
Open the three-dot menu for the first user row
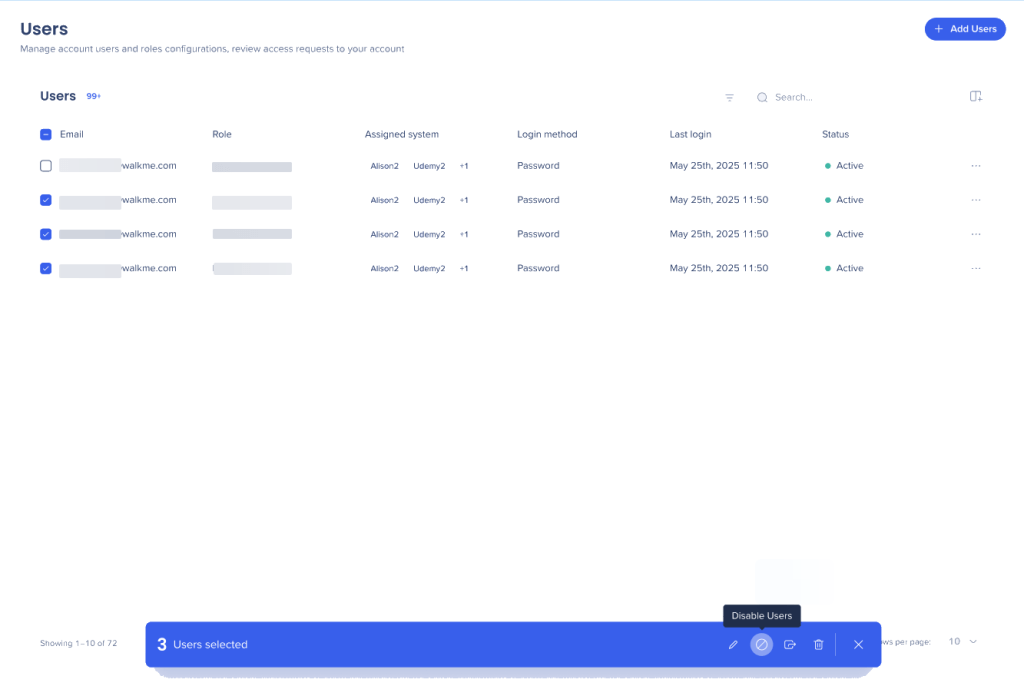(976, 166)
